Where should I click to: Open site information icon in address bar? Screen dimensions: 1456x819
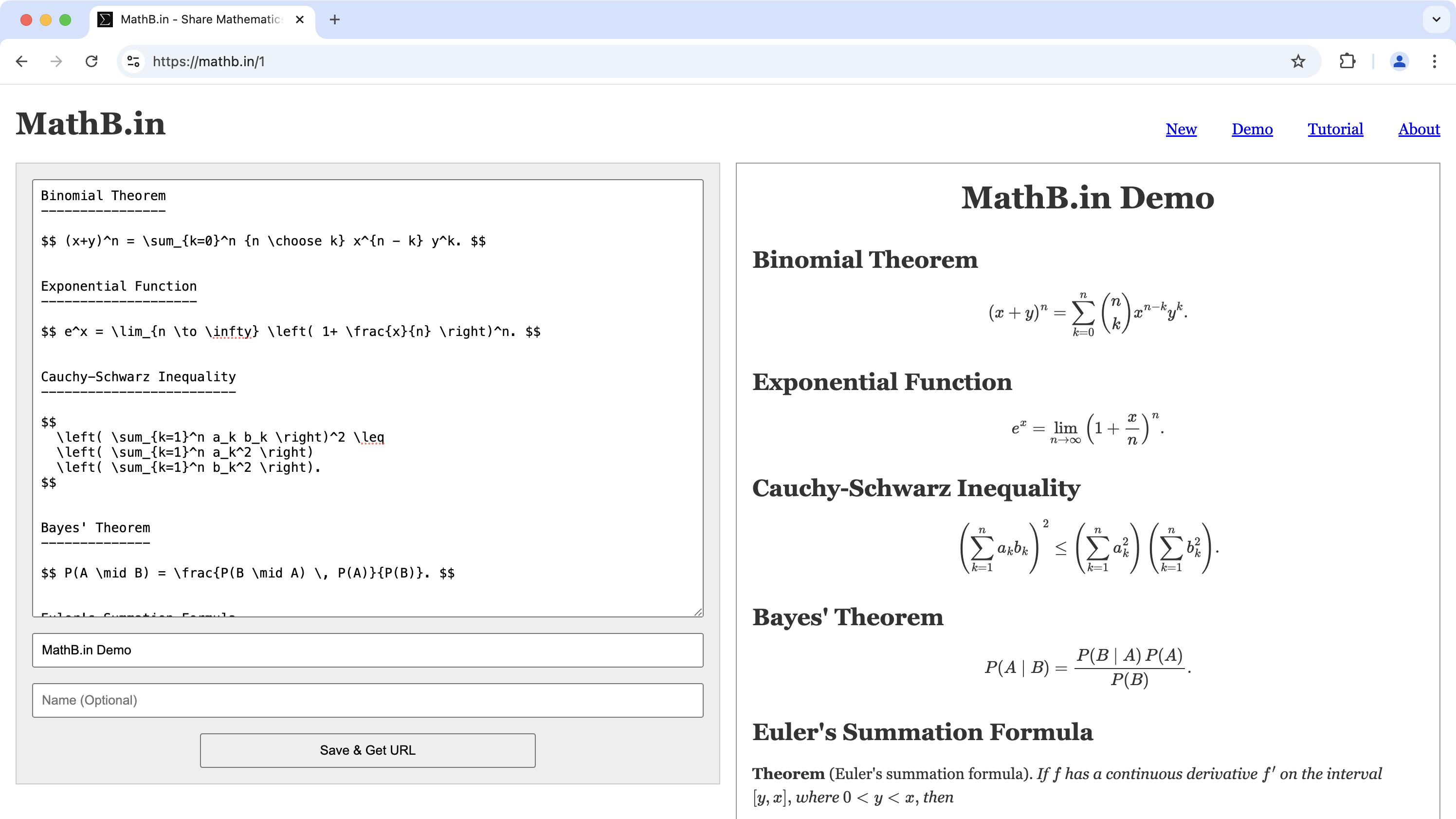133,61
